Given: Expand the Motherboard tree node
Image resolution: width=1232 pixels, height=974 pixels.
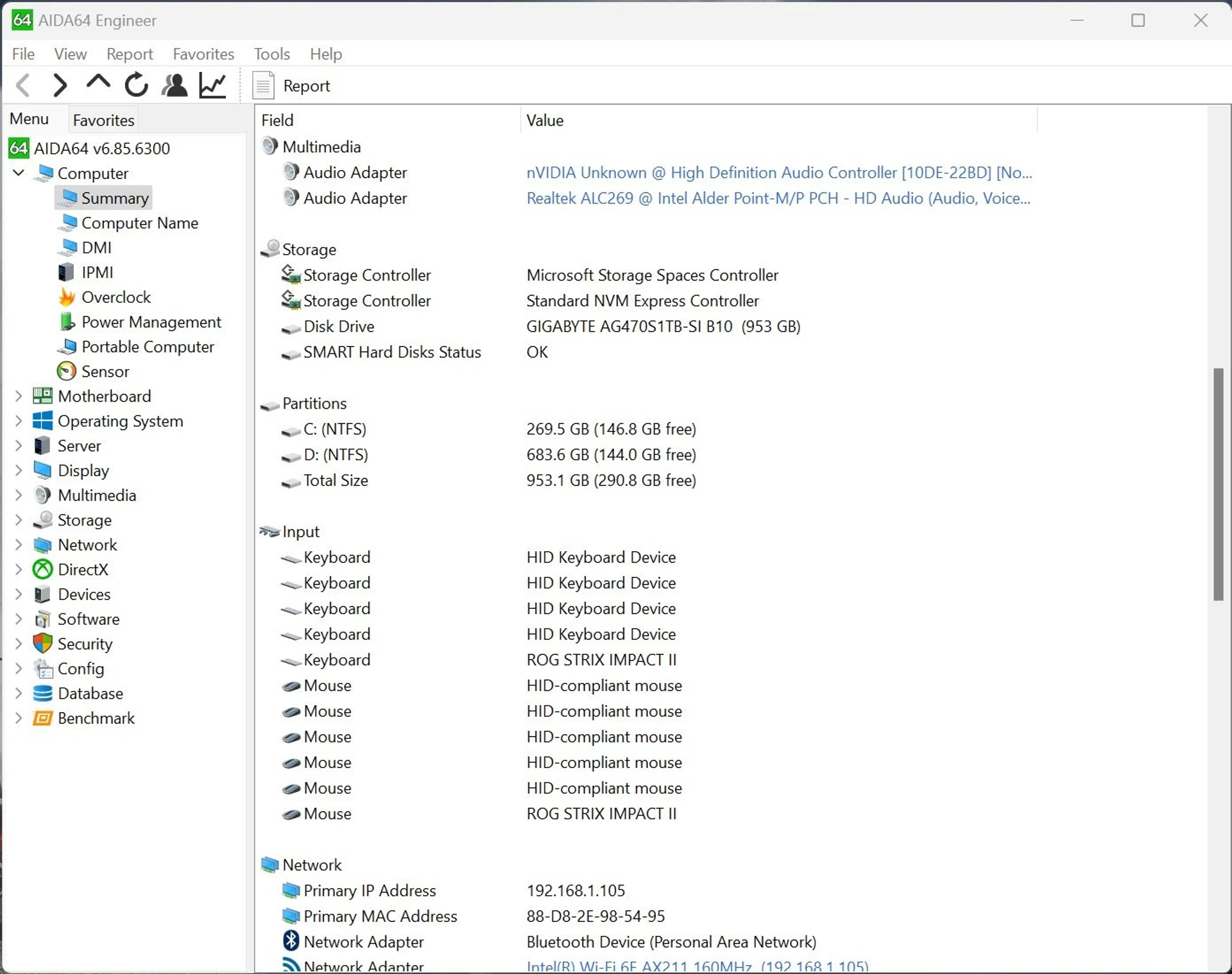Looking at the screenshot, I should pyautogui.click(x=19, y=396).
